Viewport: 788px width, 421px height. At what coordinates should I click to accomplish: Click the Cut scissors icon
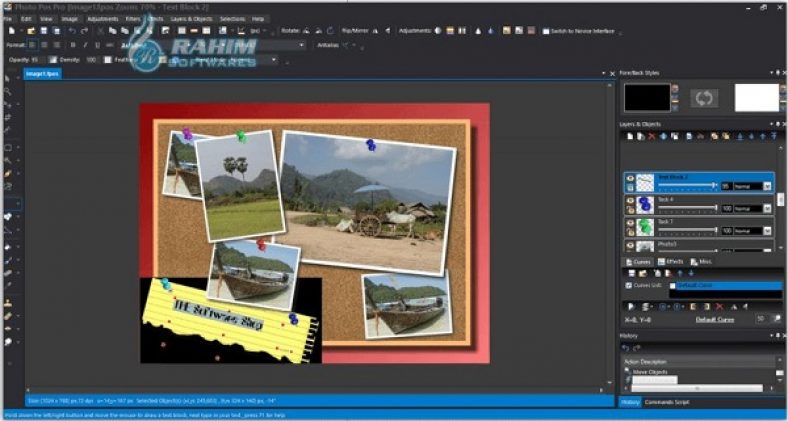tap(100, 31)
